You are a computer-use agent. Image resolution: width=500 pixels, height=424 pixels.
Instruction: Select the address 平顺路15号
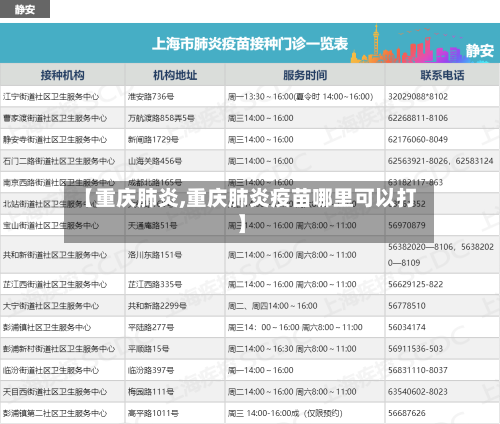pos(149,349)
